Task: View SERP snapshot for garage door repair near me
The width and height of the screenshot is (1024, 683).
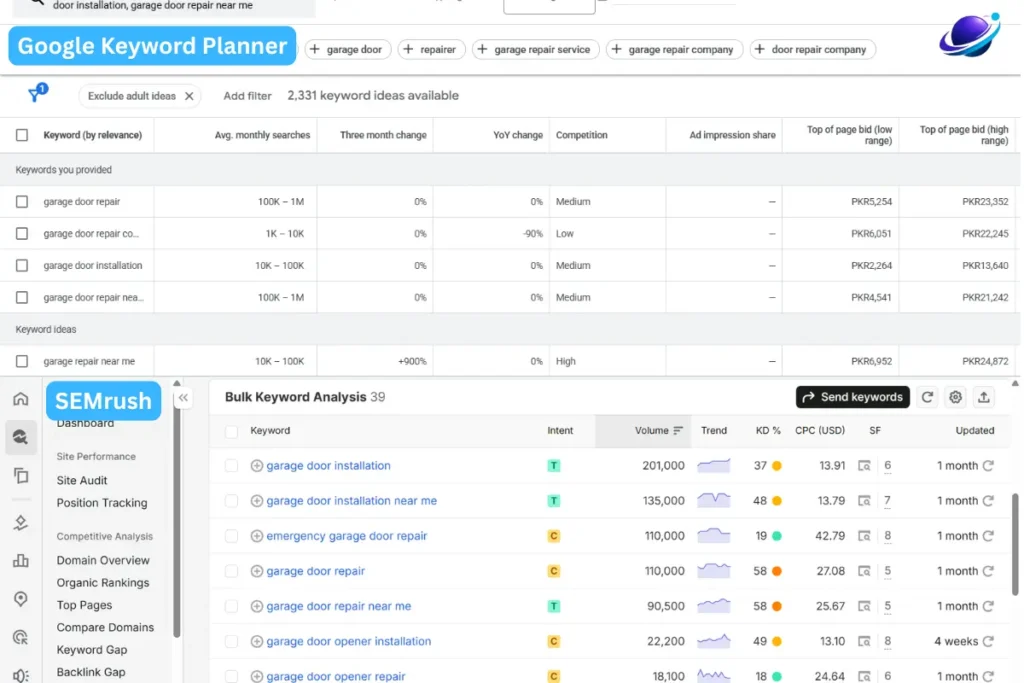Action: point(864,606)
